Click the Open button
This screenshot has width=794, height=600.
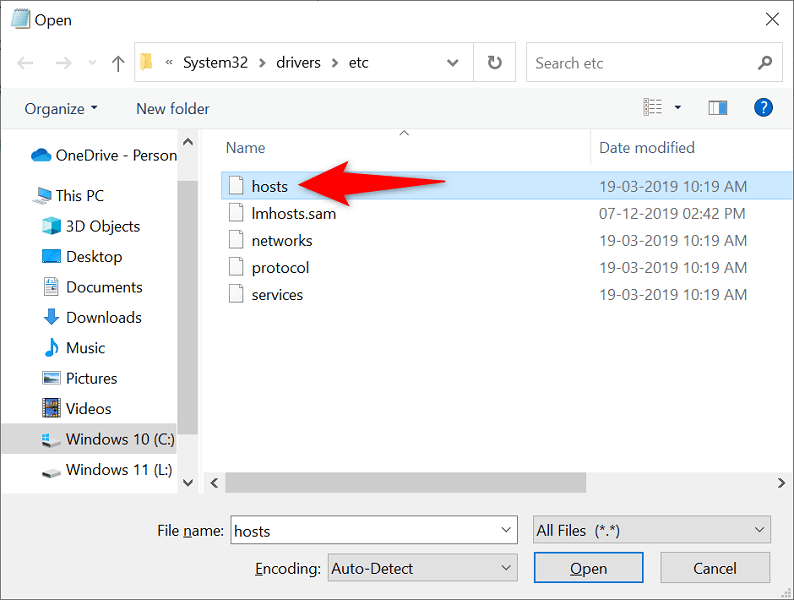(x=588, y=568)
